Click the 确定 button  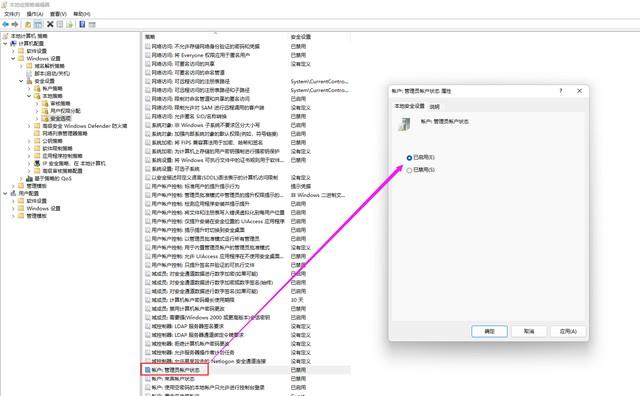pos(489,331)
